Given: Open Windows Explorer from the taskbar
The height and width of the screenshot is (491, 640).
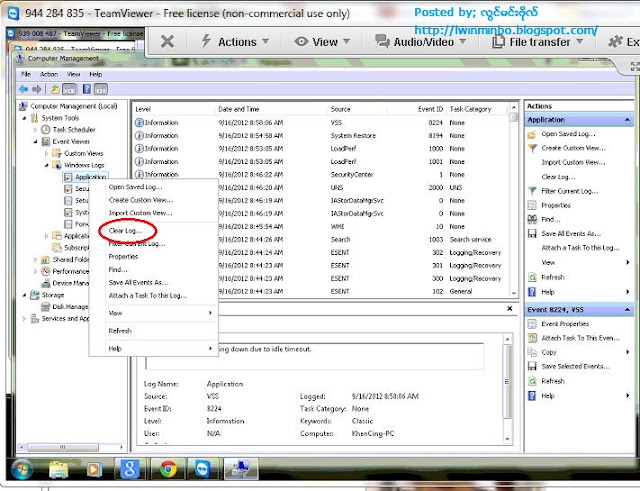Looking at the screenshot, I should pos(59,469).
